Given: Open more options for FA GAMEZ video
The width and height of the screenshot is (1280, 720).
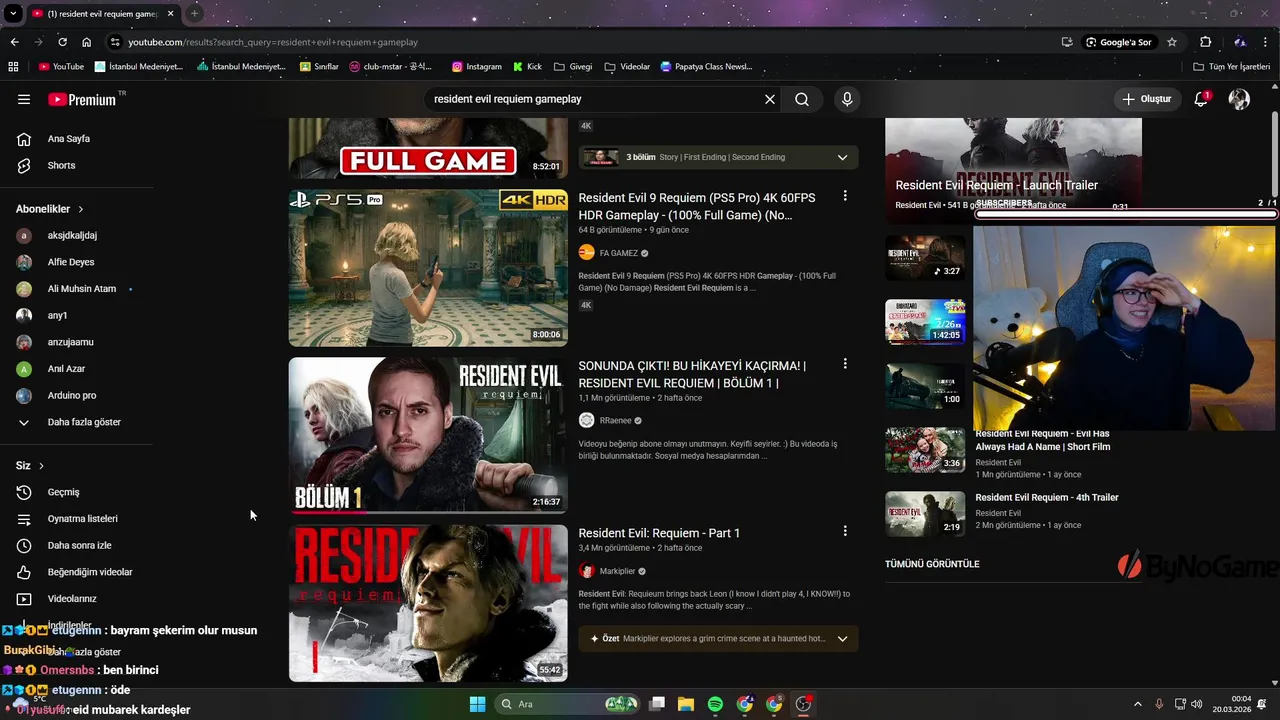Looking at the screenshot, I should tap(845, 197).
